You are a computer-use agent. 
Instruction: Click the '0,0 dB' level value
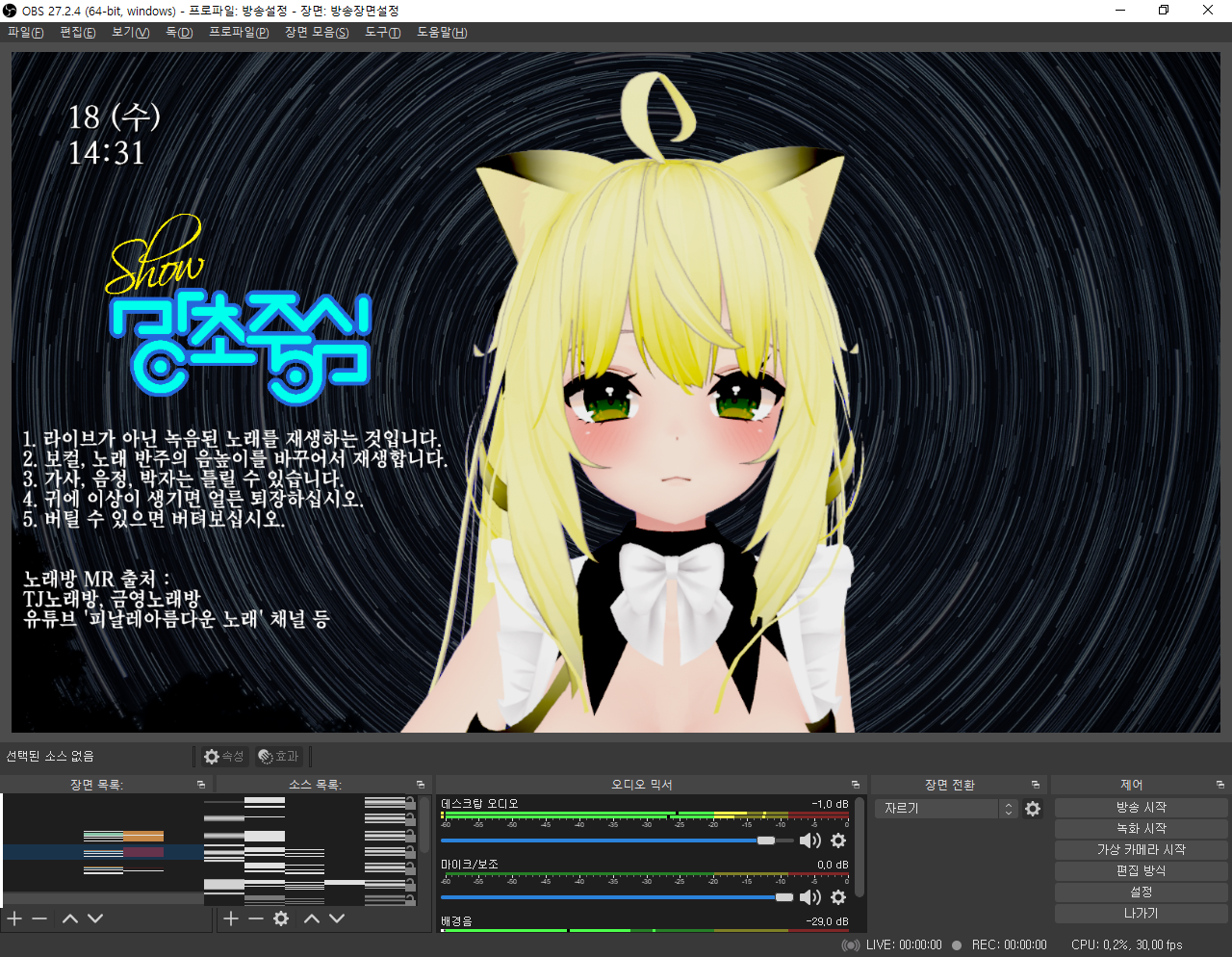tap(833, 865)
